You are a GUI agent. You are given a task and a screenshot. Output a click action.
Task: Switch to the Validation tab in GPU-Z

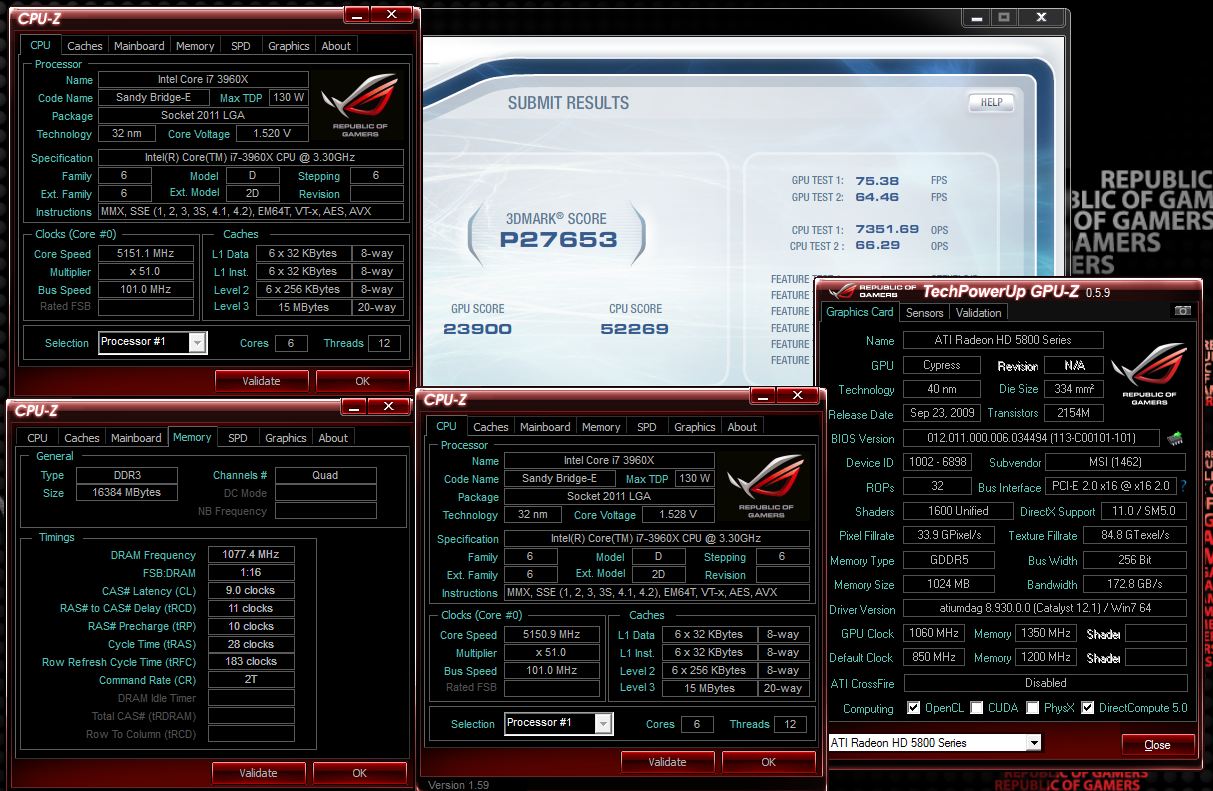point(979,313)
